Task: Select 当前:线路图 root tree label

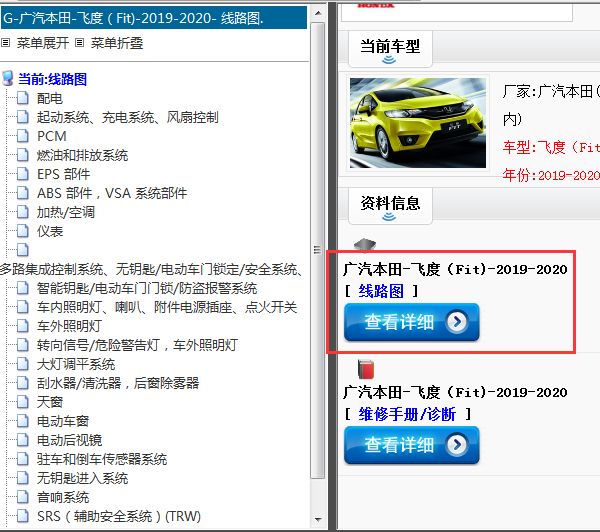Action: (52, 79)
